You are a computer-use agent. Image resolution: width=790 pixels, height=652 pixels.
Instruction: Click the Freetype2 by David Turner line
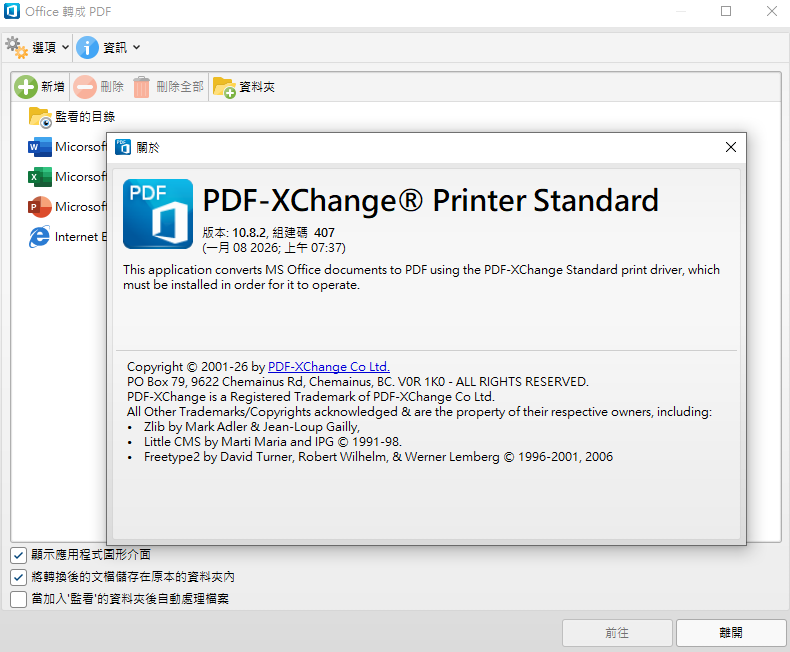pos(378,457)
